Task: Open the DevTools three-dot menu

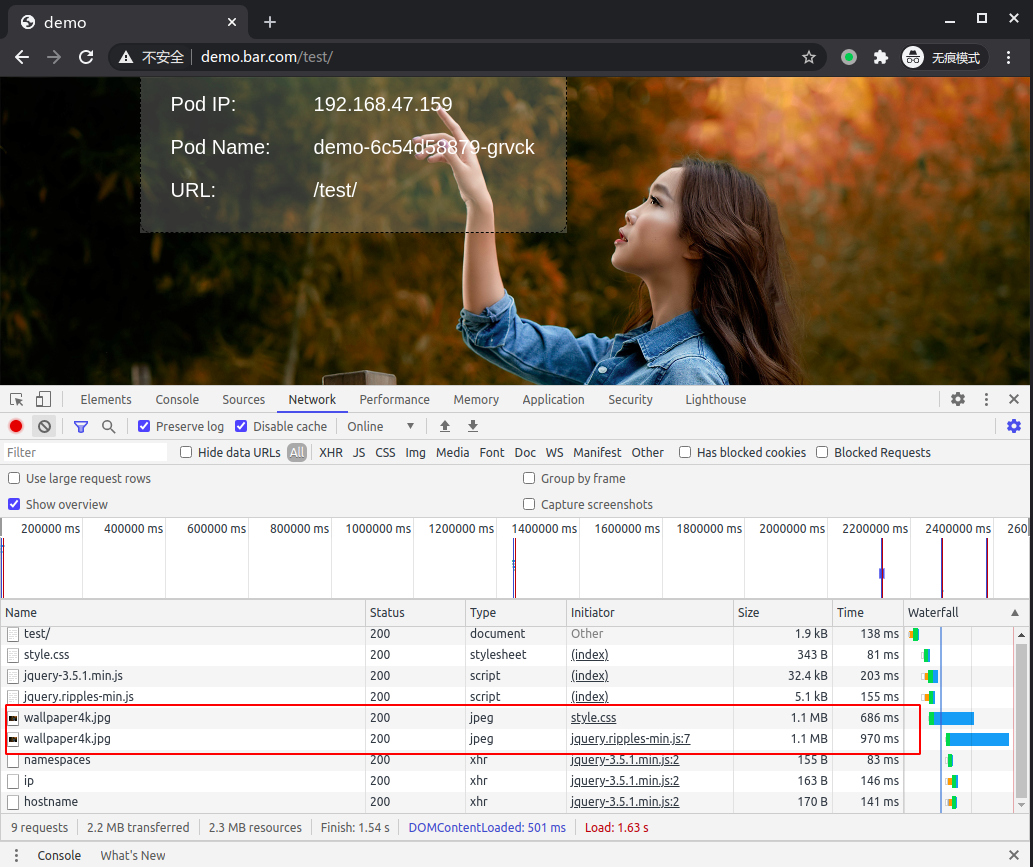Action: (x=986, y=399)
